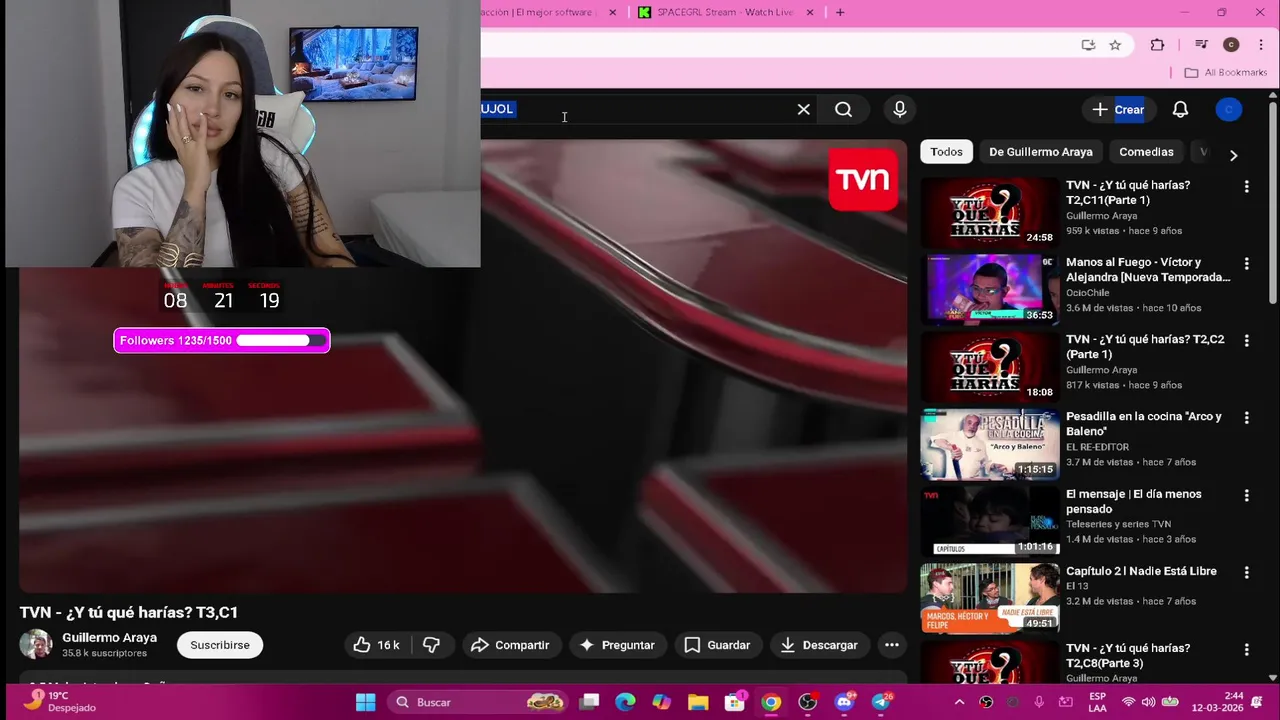Open Chrome three-dot menu
The height and width of the screenshot is (720, 1280).
(1260, 45)
